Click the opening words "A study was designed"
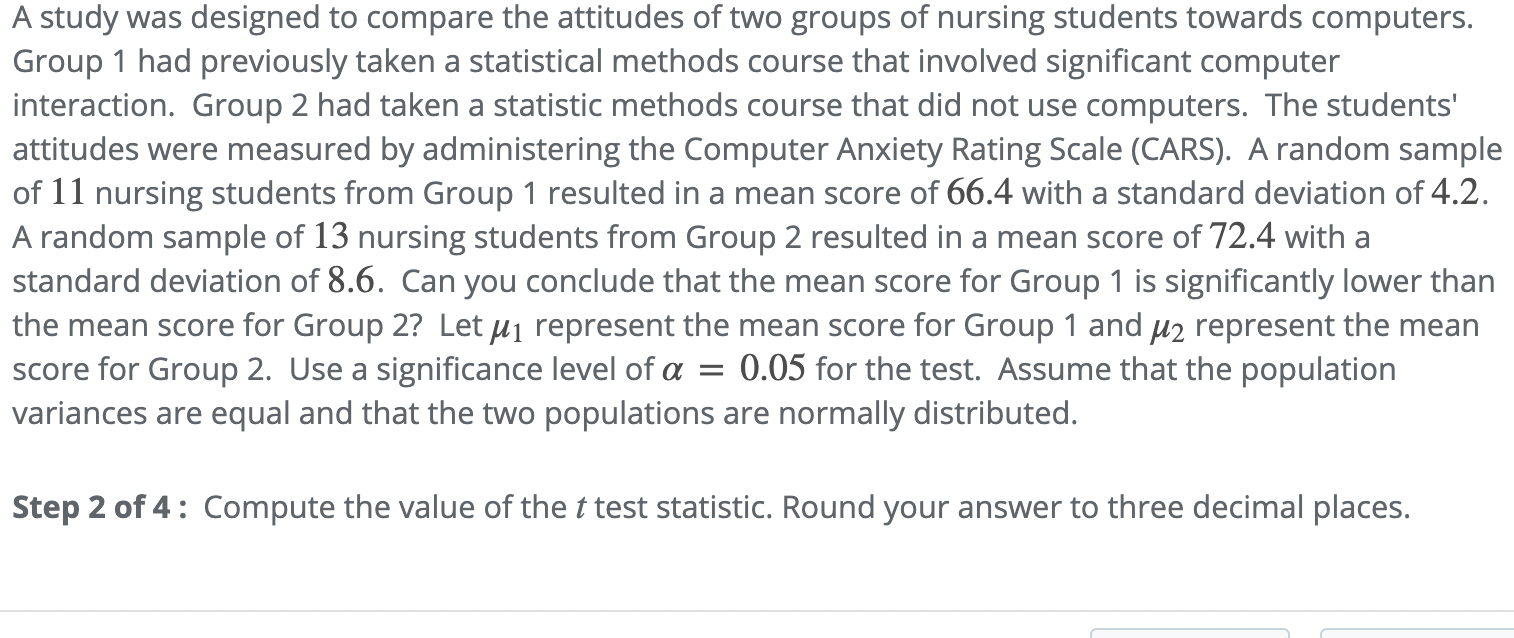 [x=160, y=17]
